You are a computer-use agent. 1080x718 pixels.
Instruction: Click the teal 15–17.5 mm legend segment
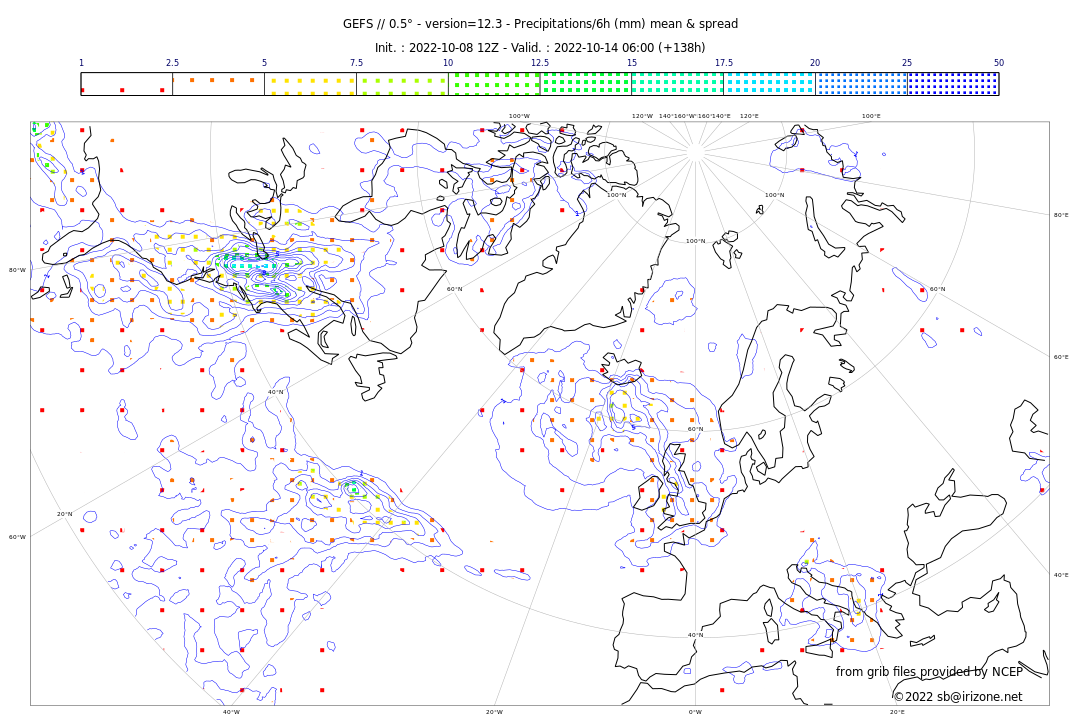678,83
